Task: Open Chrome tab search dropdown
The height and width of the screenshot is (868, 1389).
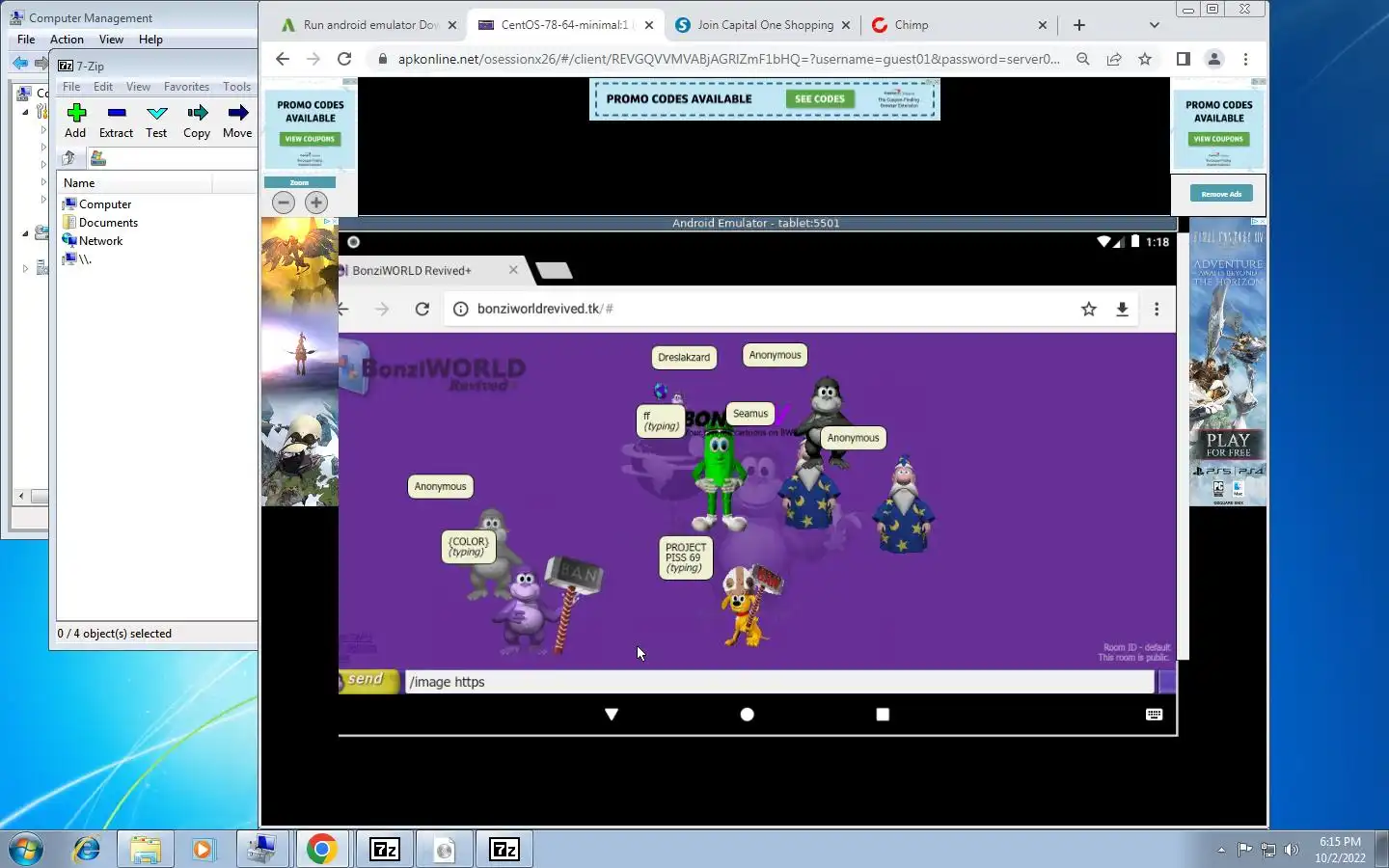Action: pos(1154,25)
